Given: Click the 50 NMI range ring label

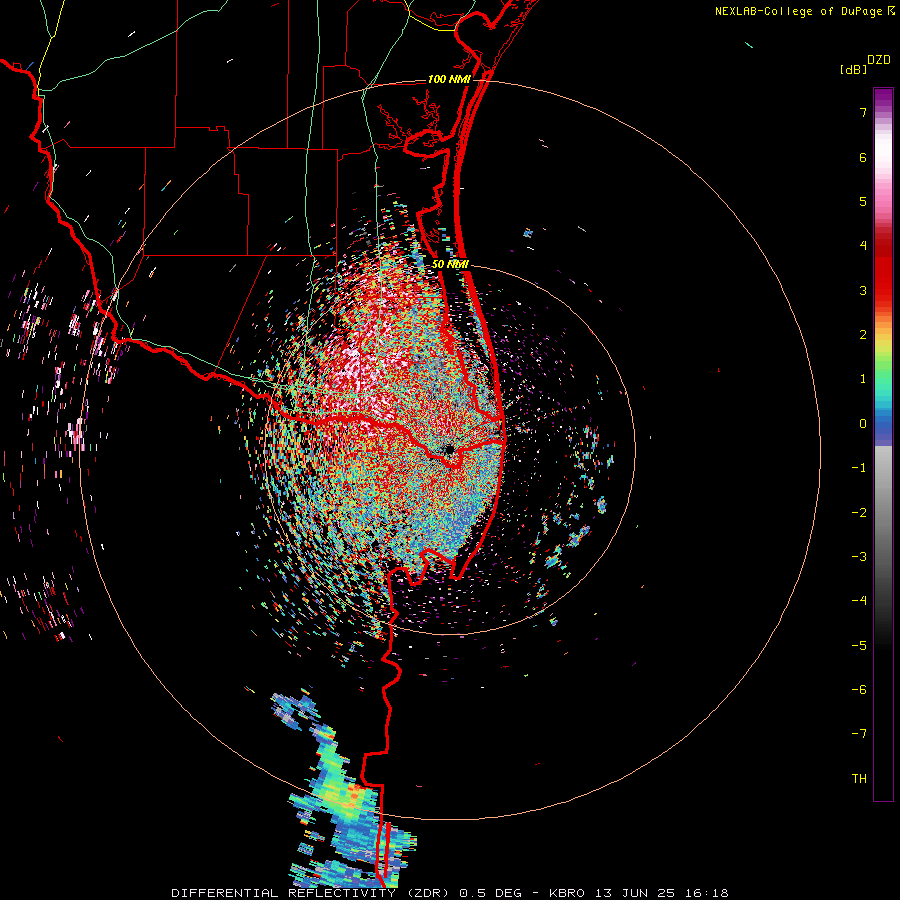Looking at the screenshot, I should [451, 264].
